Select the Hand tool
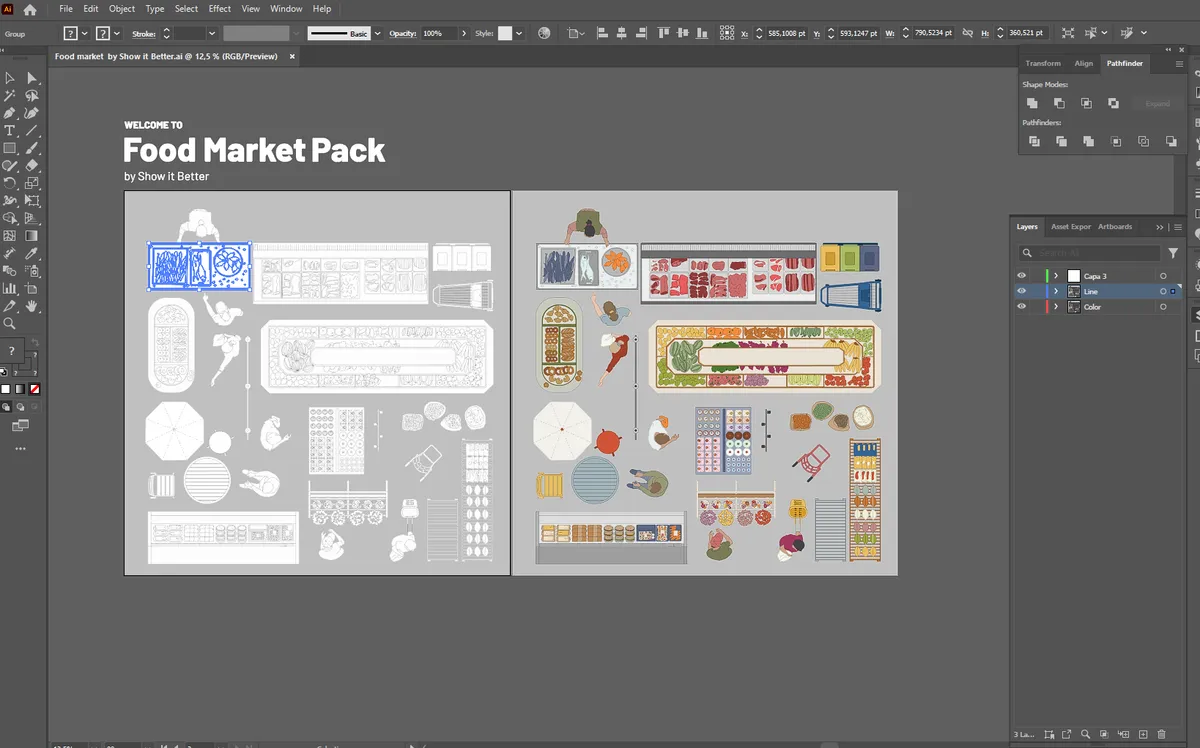This screenshot has width=1200, height=748. tap(32, 306)
